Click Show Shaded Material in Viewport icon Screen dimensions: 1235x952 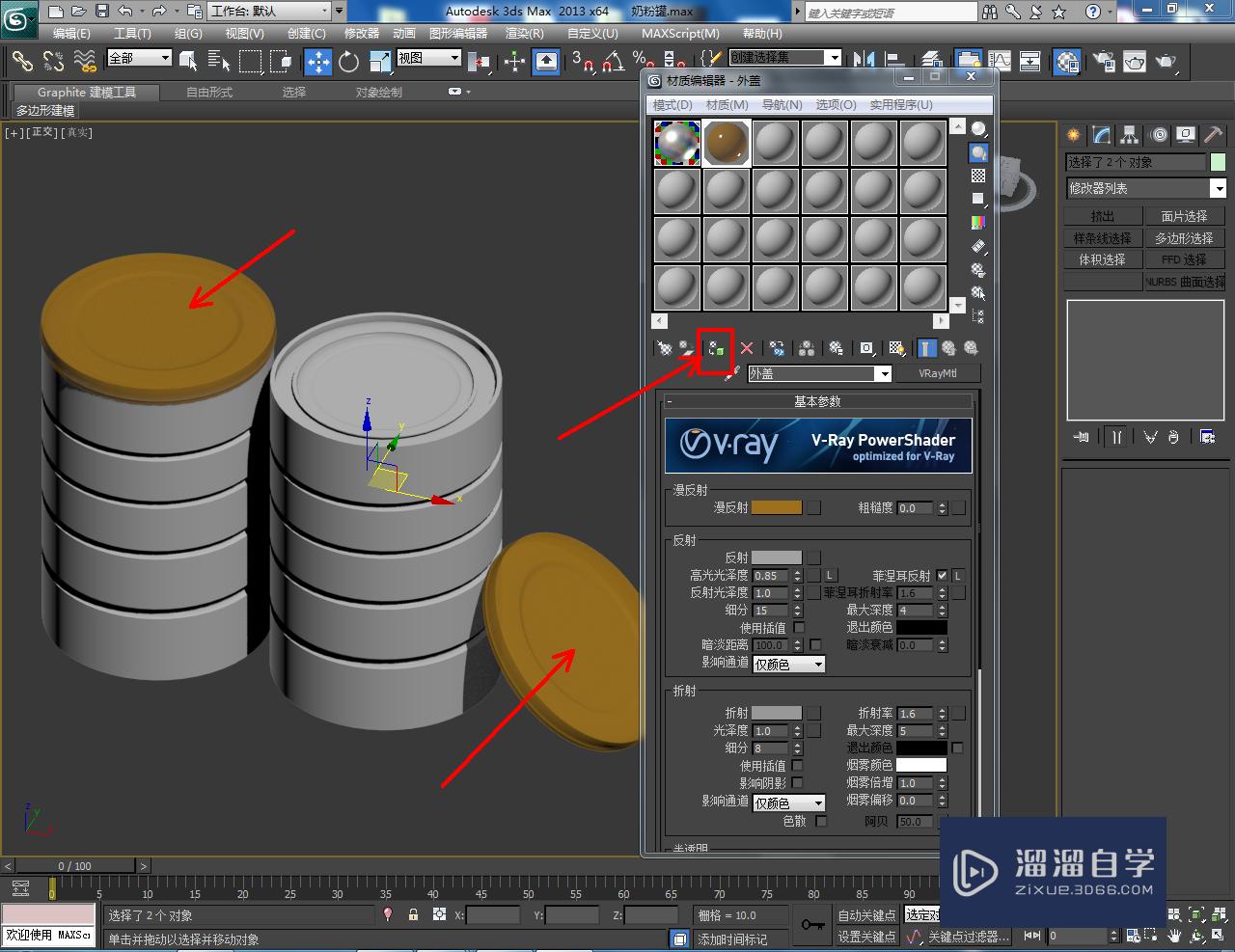tap(896, 348)
